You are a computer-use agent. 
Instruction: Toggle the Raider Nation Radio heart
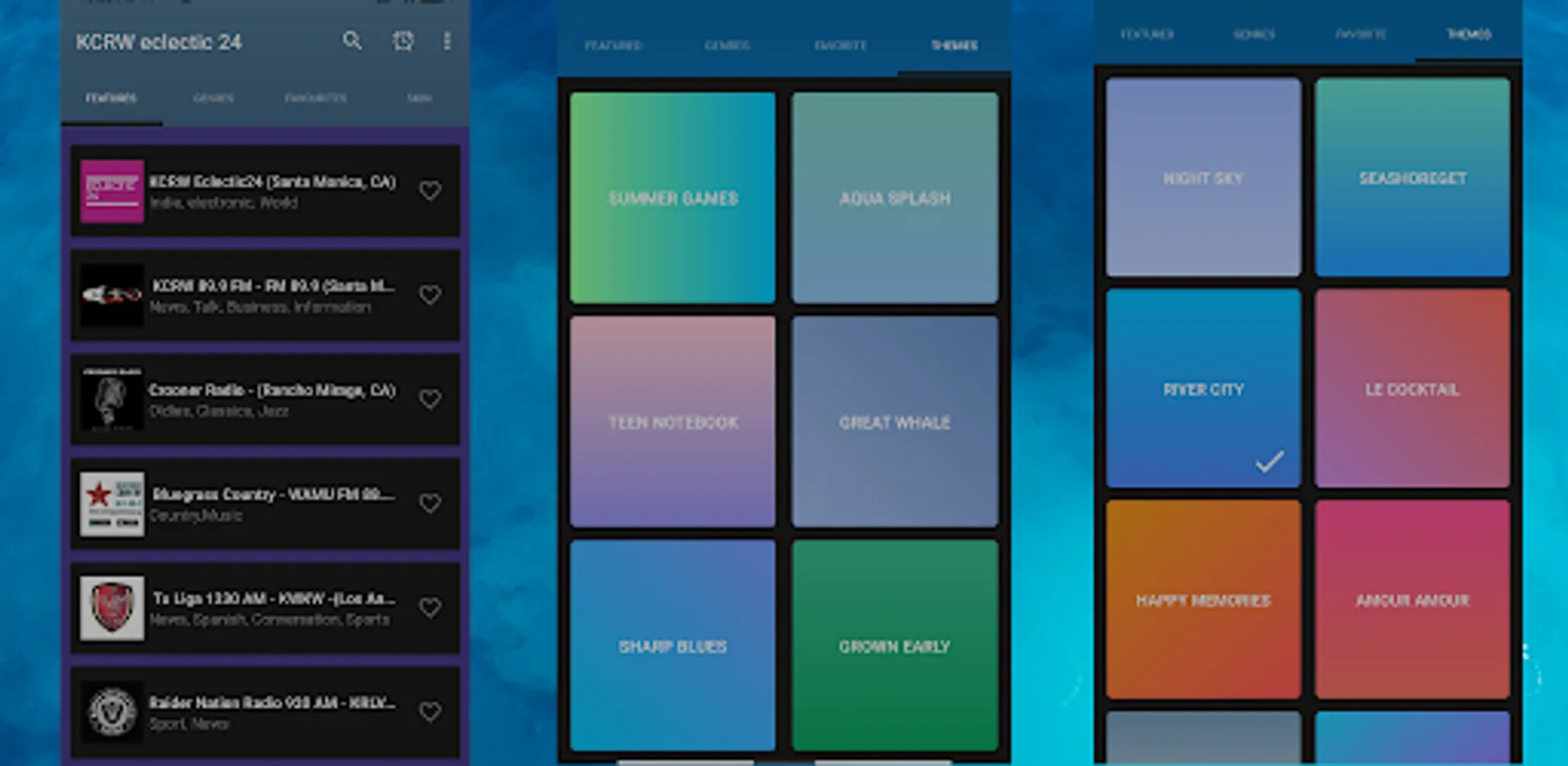point(430,712)
